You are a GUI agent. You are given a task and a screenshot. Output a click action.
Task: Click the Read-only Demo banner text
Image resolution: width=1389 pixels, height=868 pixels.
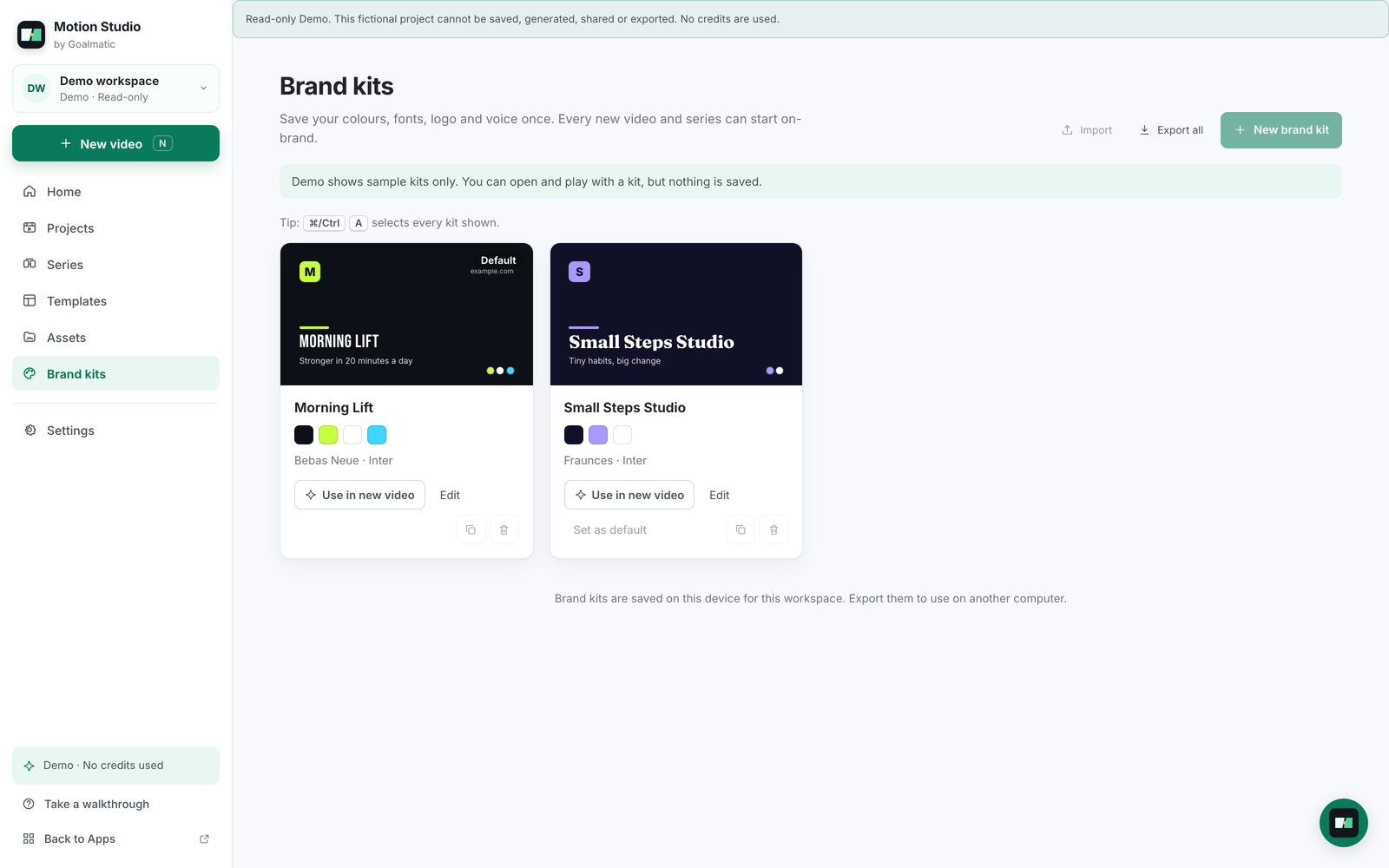coord(512,19)
